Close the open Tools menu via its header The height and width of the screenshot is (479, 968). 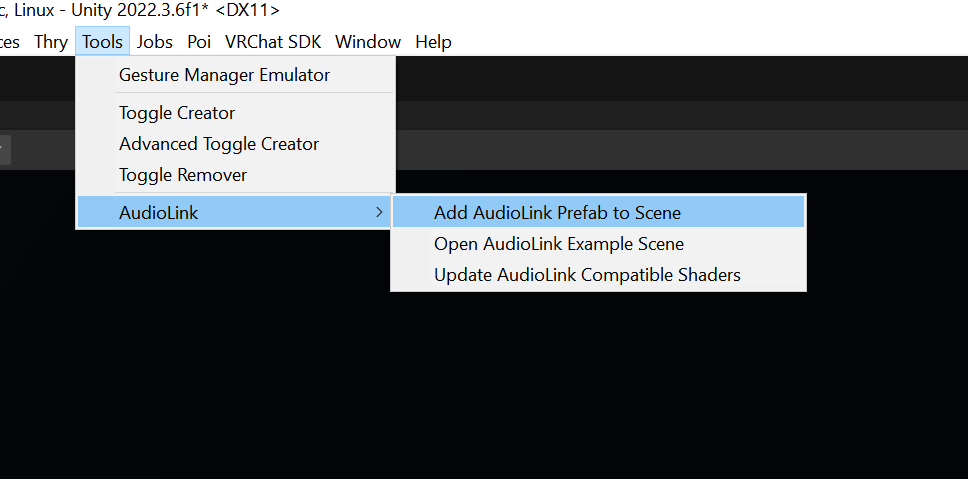click(x=103, y=42)
